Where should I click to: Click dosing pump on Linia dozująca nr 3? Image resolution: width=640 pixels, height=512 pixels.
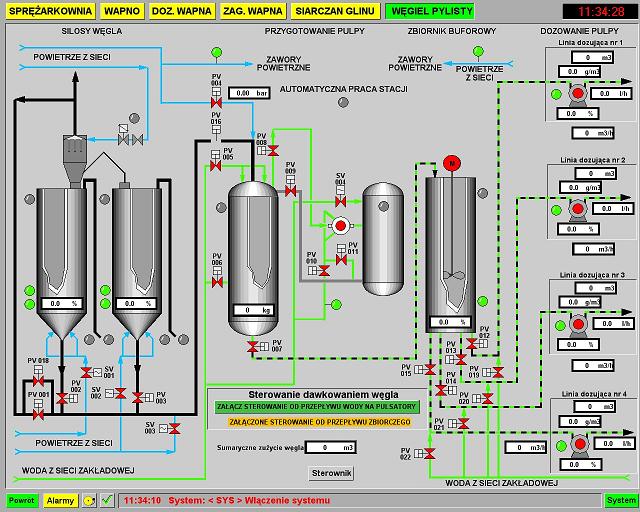coord(578,325)
